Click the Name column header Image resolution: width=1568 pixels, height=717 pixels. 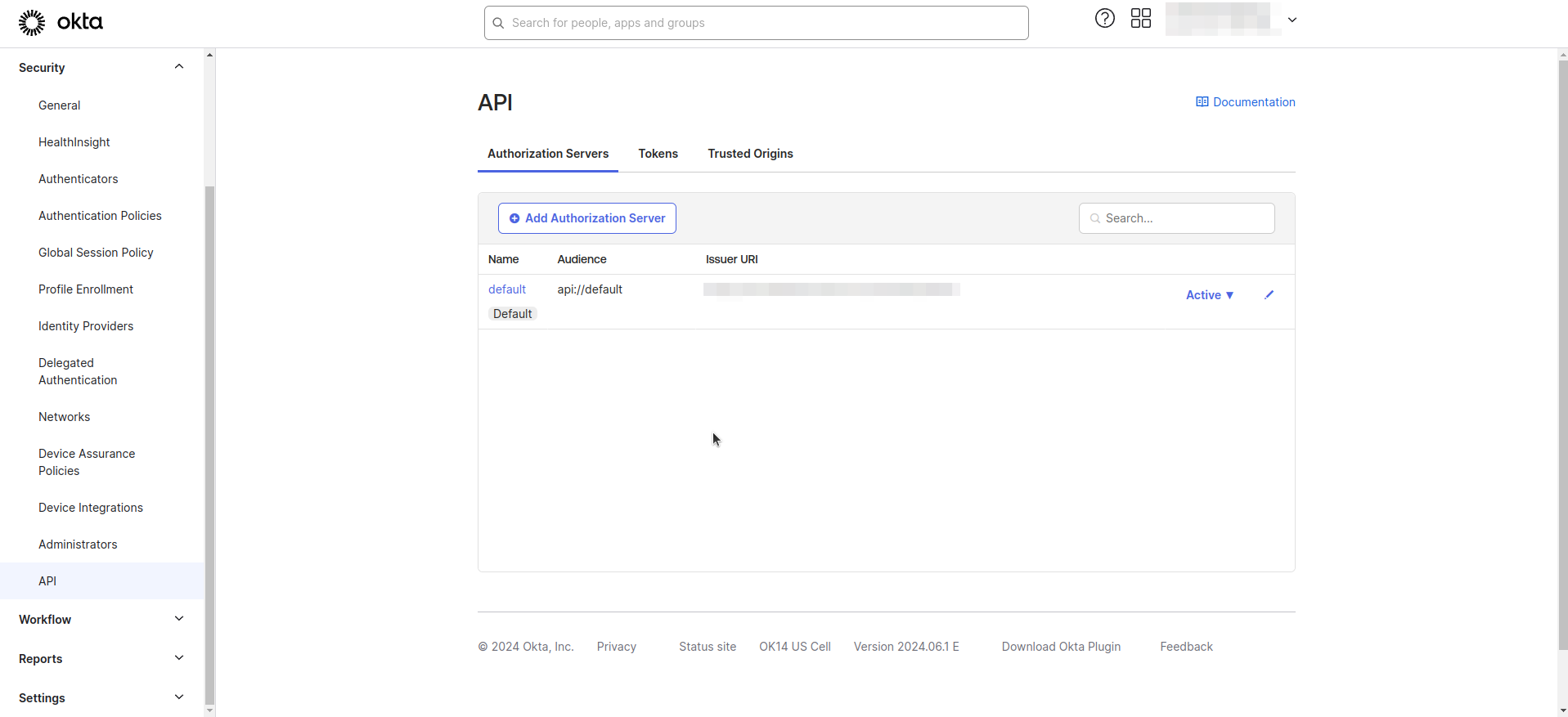click(503, 259)
